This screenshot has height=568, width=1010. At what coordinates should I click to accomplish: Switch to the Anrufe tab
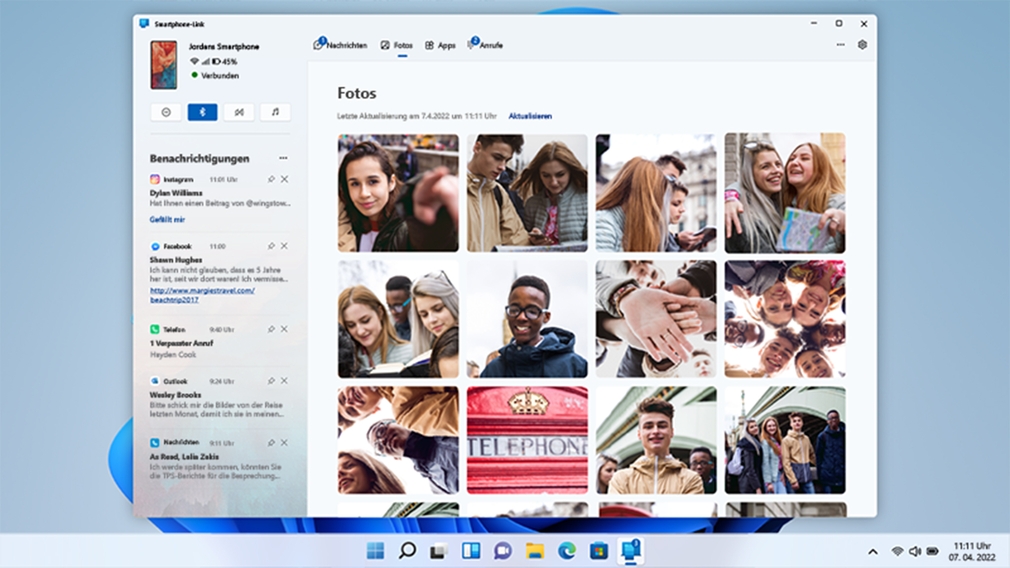click(x=486, y=45)
